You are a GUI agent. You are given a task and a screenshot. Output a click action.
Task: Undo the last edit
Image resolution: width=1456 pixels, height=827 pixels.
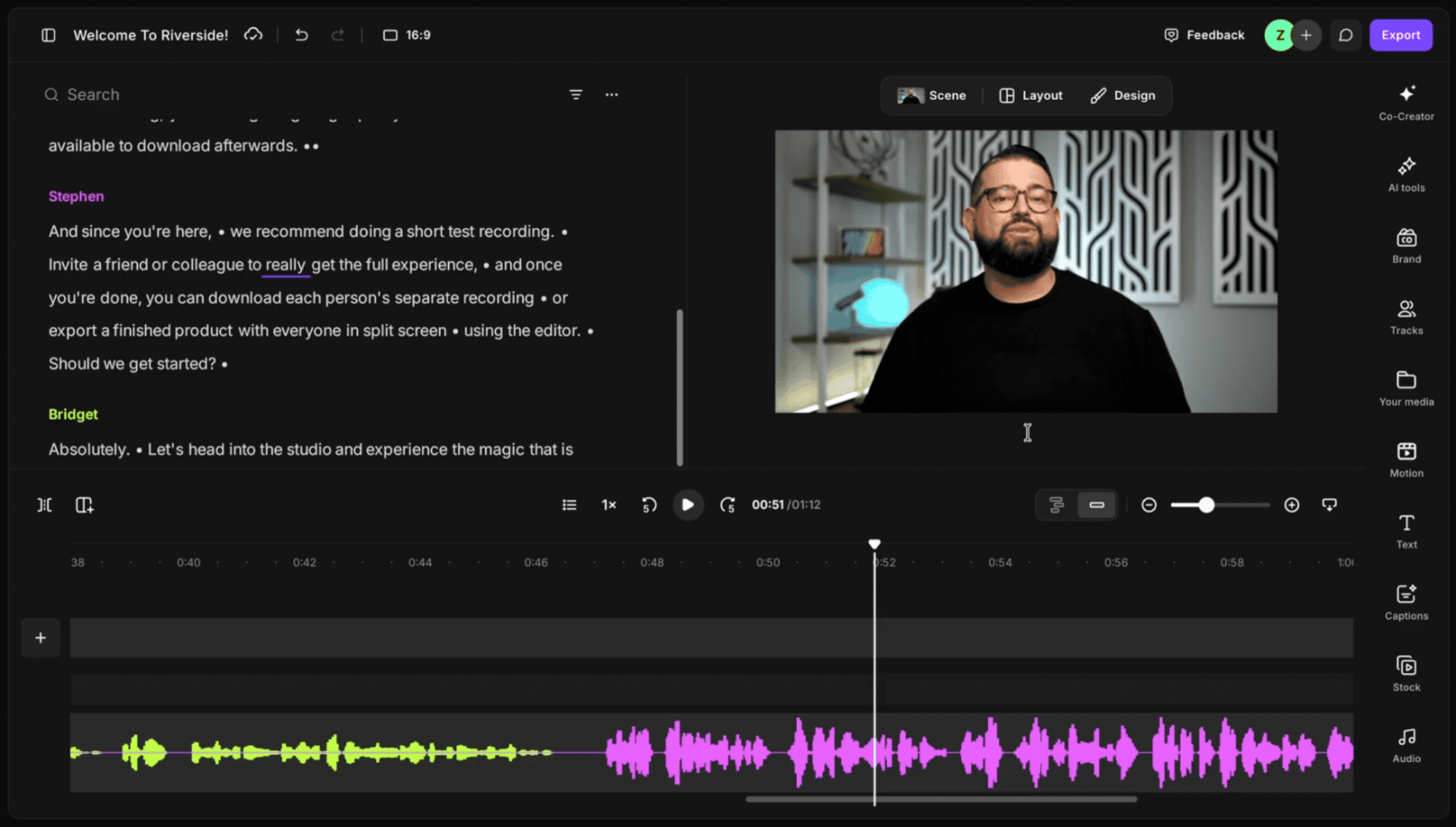[302, 35]
